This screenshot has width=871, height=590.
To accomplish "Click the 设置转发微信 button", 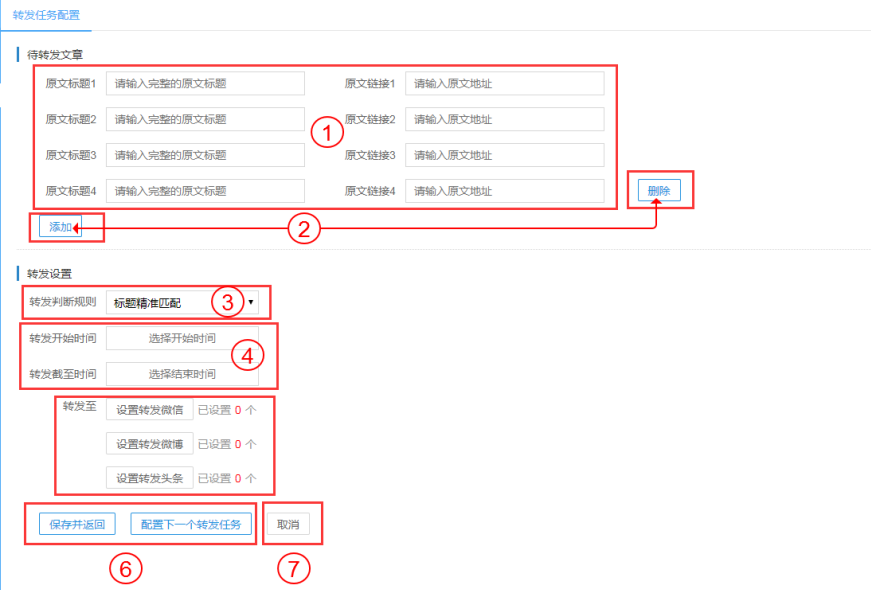I will click(149, 410).
